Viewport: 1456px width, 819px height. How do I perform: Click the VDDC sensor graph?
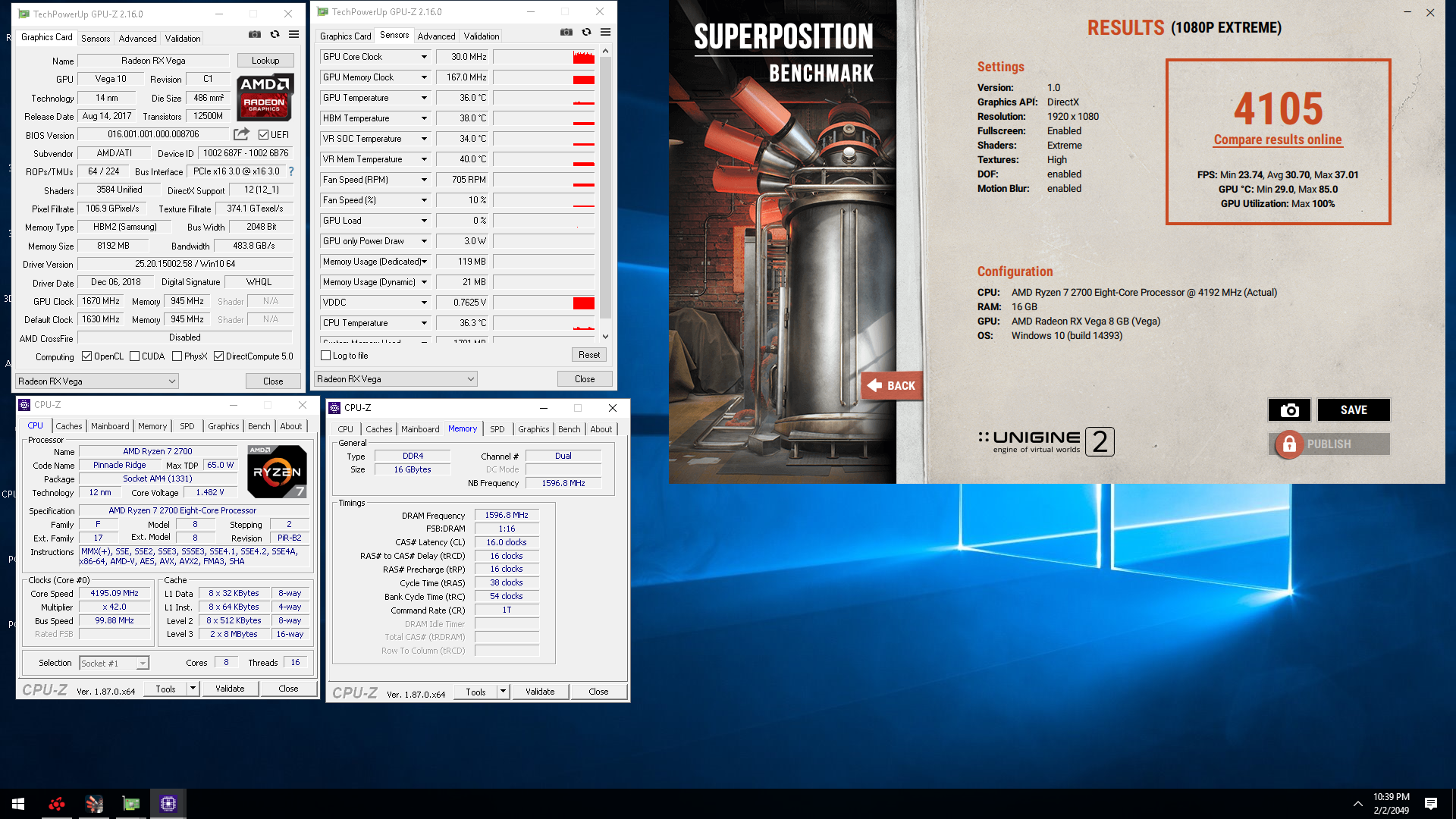(x=544, y=303)
